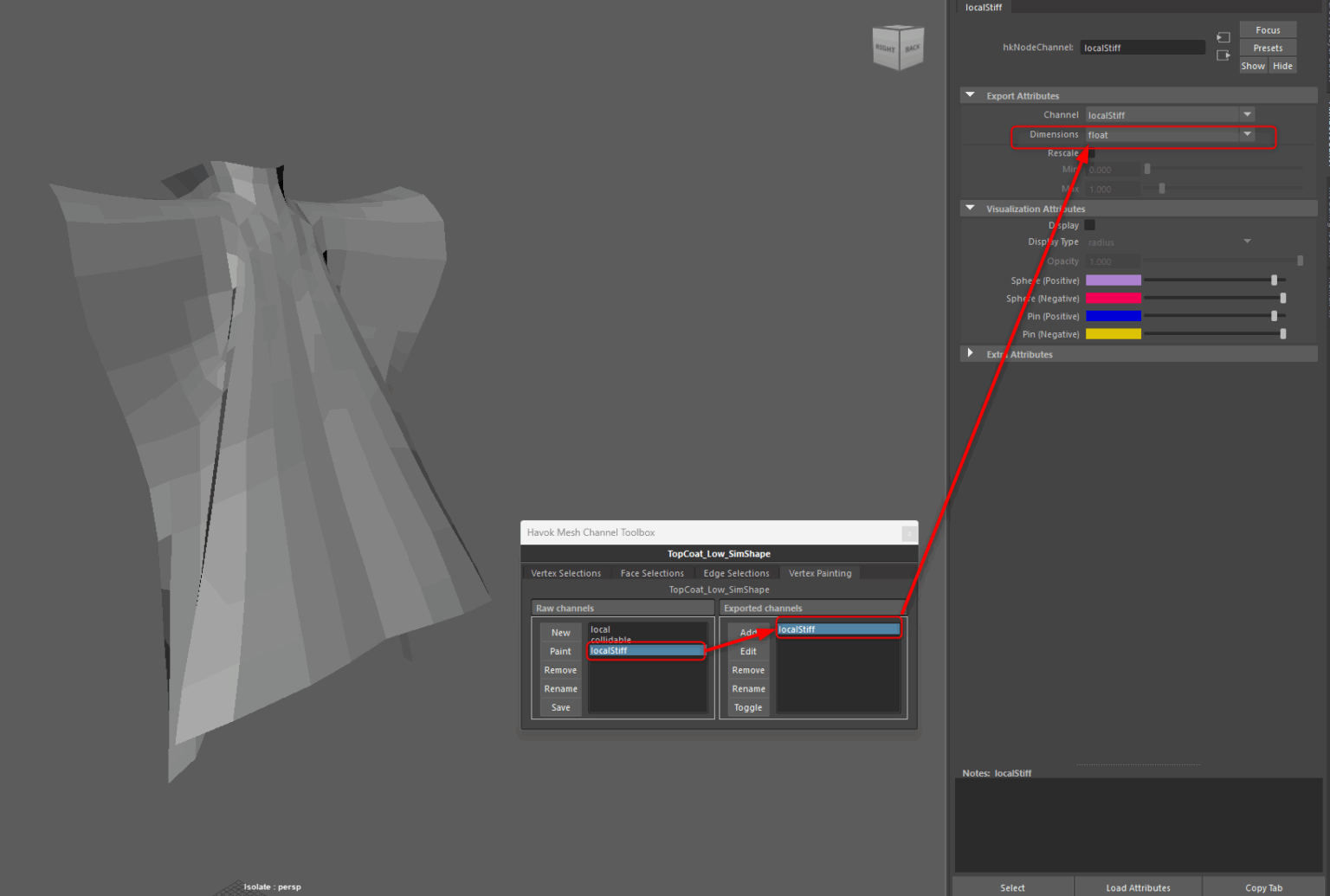Click the go to output connection icon

click(x=1223, y=55)
